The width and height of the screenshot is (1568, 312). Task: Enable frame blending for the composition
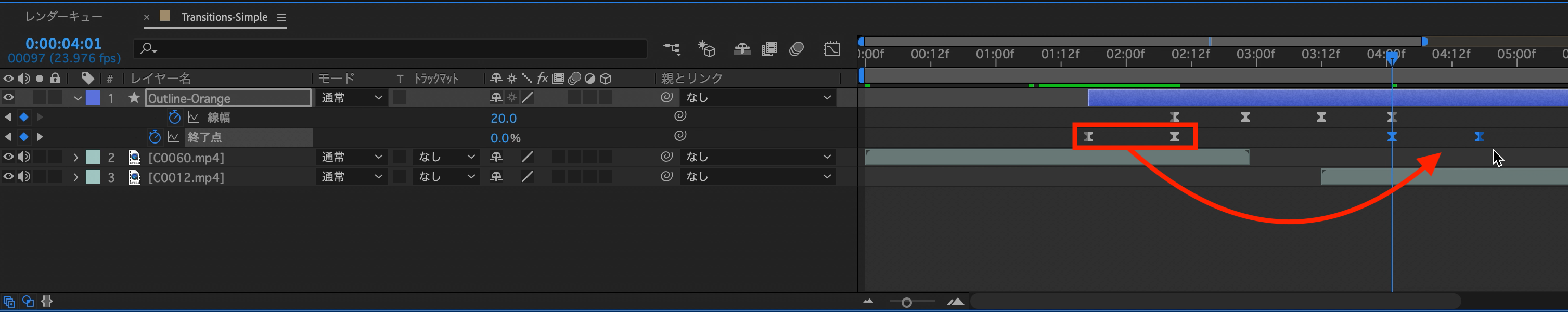pyautogui.click(x=769, y=49)
